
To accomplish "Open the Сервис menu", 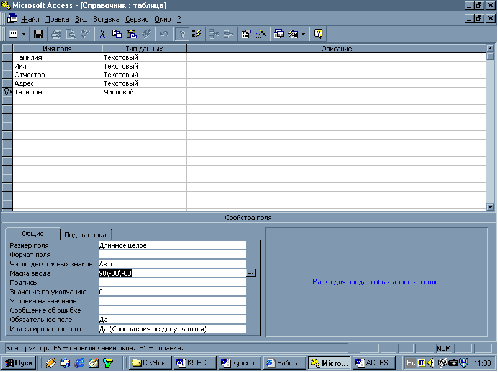I will (x=136, y=19).
